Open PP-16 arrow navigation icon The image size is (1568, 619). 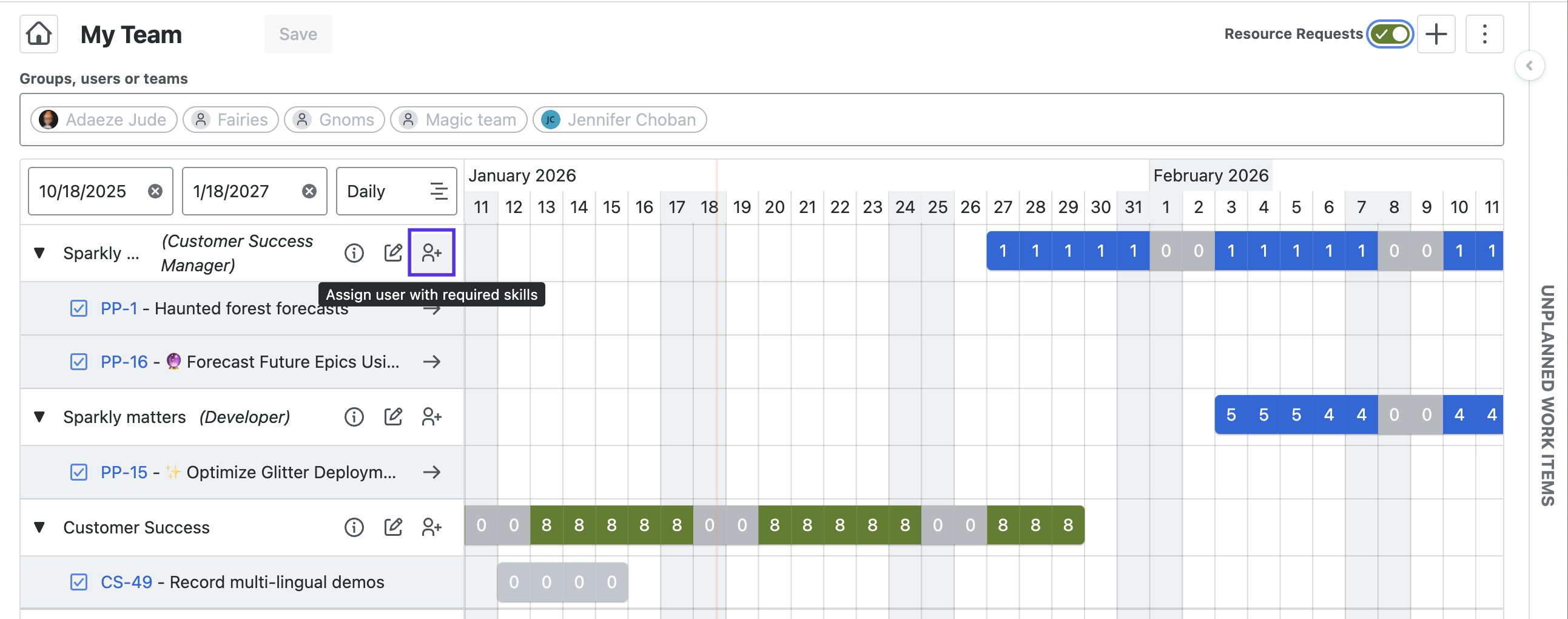click(431, 362)
